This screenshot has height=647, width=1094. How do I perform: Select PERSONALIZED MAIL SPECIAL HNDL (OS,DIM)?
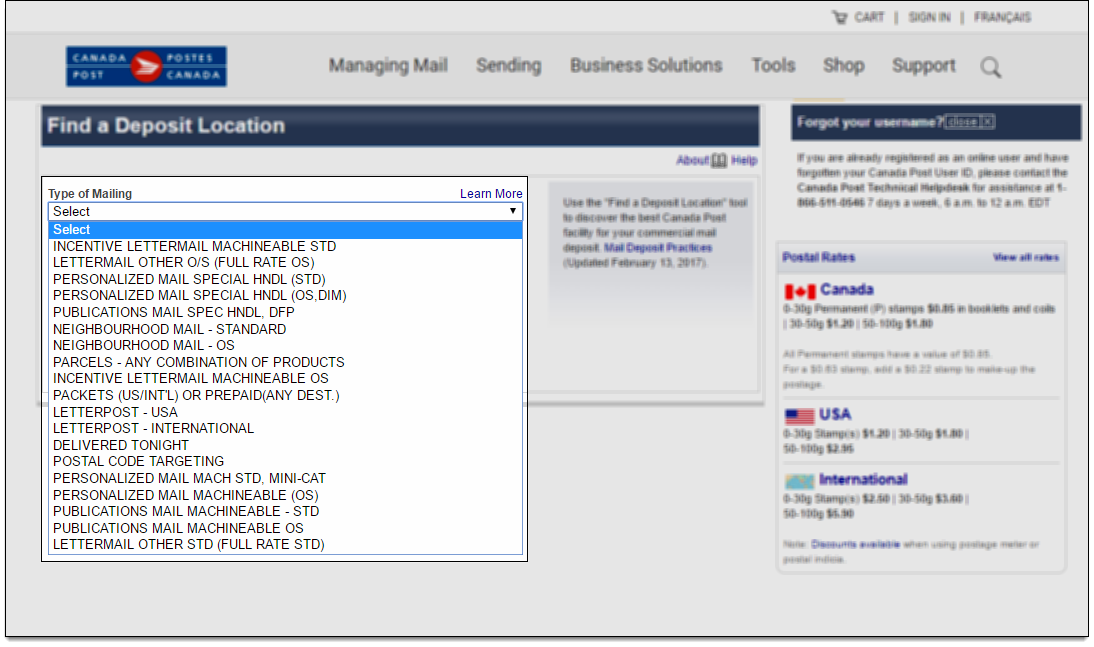click(x=285, y=296)
